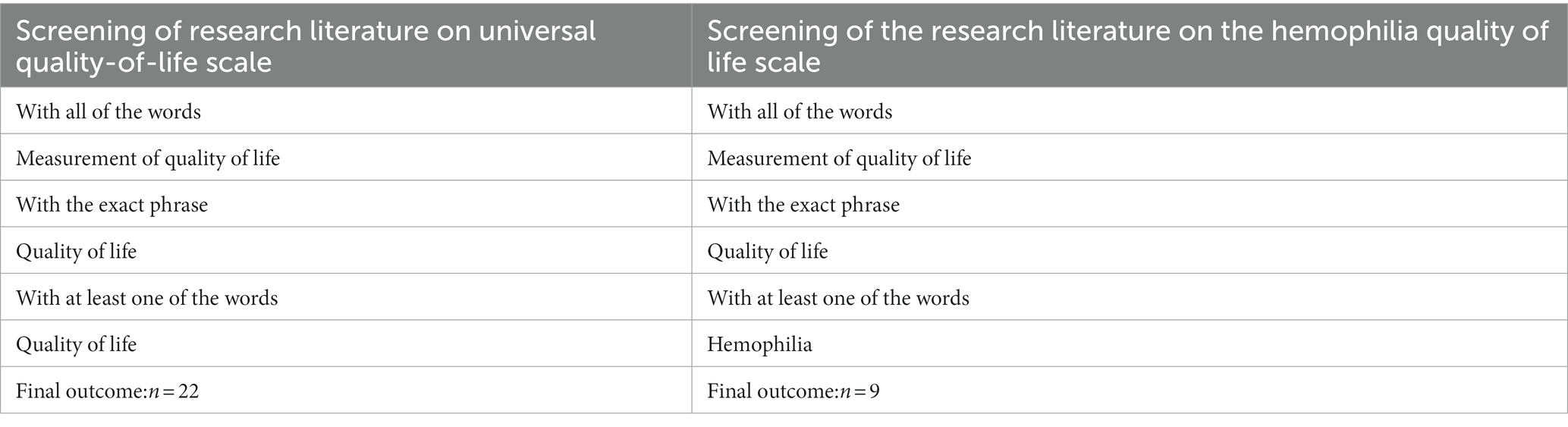Click right 'Quality of life' under exact phrase
The height and width of the screenshot is (427, 1568).
(1130, 250)
